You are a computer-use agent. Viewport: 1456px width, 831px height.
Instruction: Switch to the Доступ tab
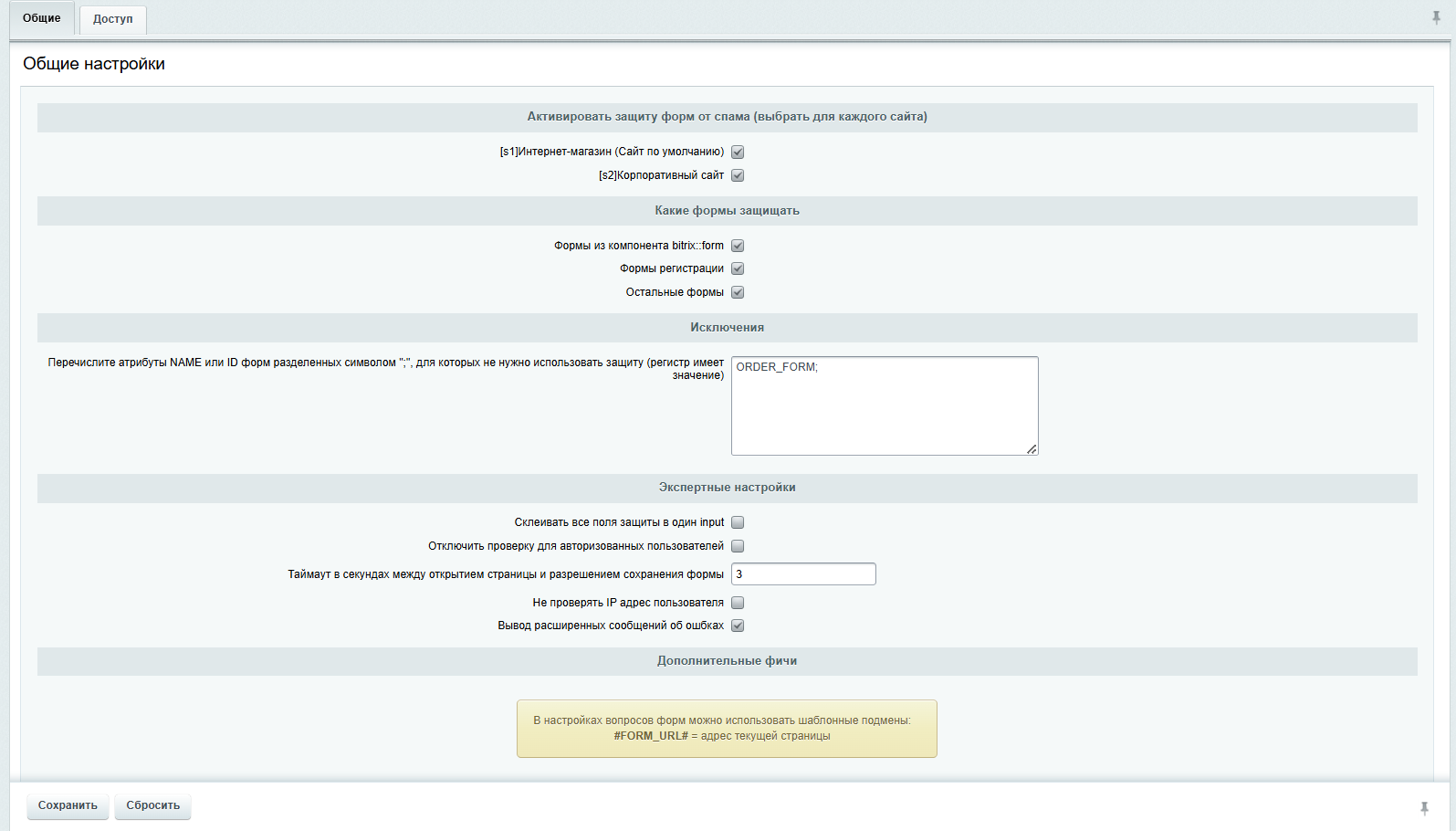[112, 19]
